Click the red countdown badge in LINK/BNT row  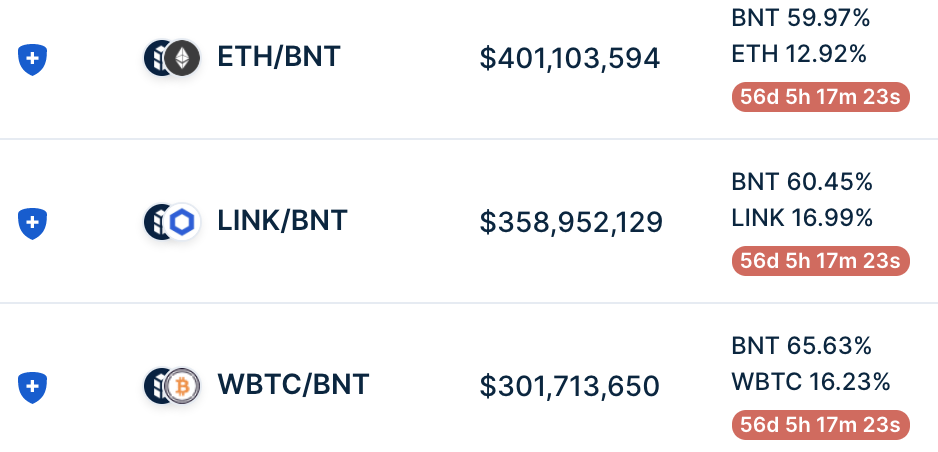click(x=820, y=261)
